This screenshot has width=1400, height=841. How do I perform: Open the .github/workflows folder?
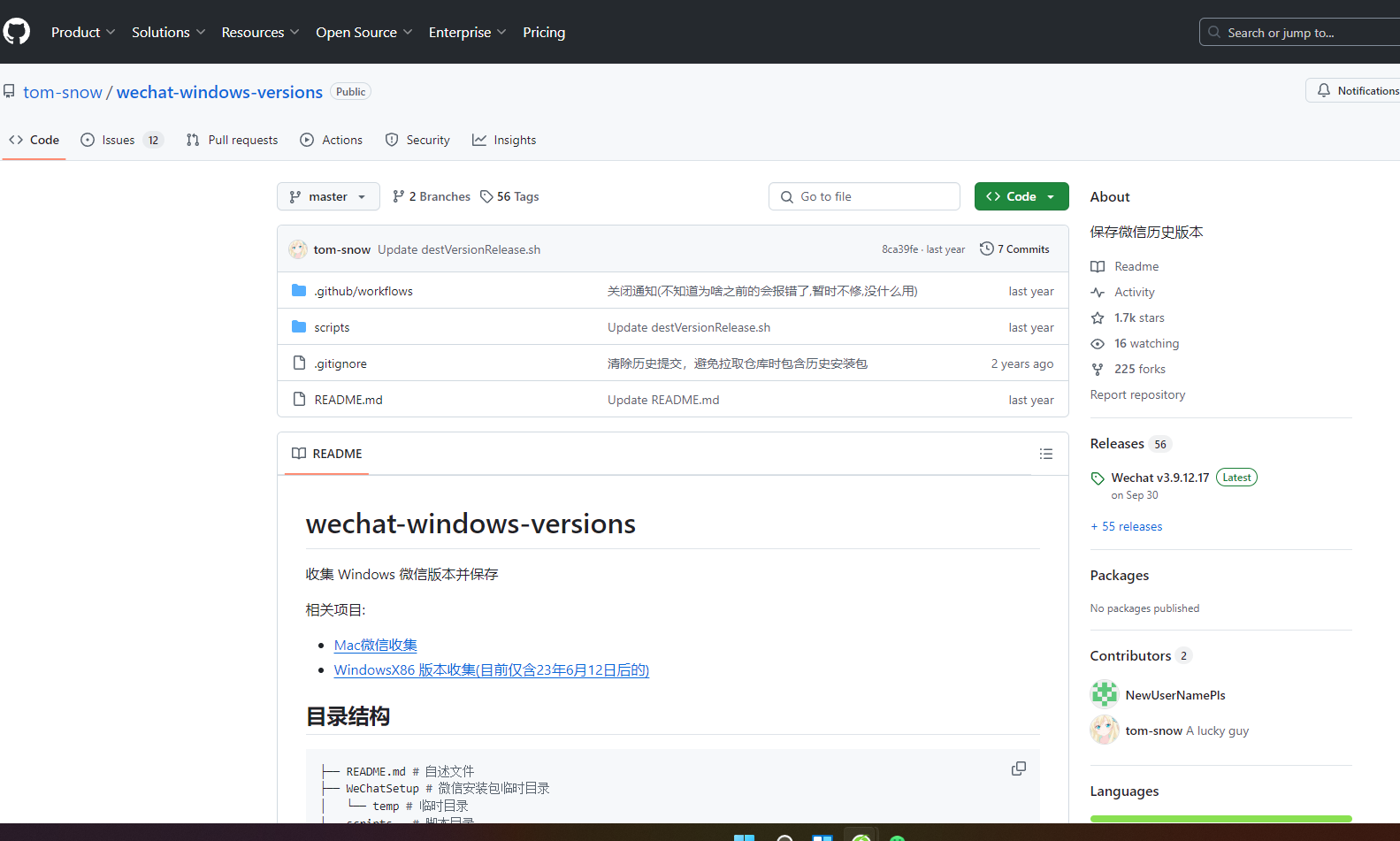point(363,291)
